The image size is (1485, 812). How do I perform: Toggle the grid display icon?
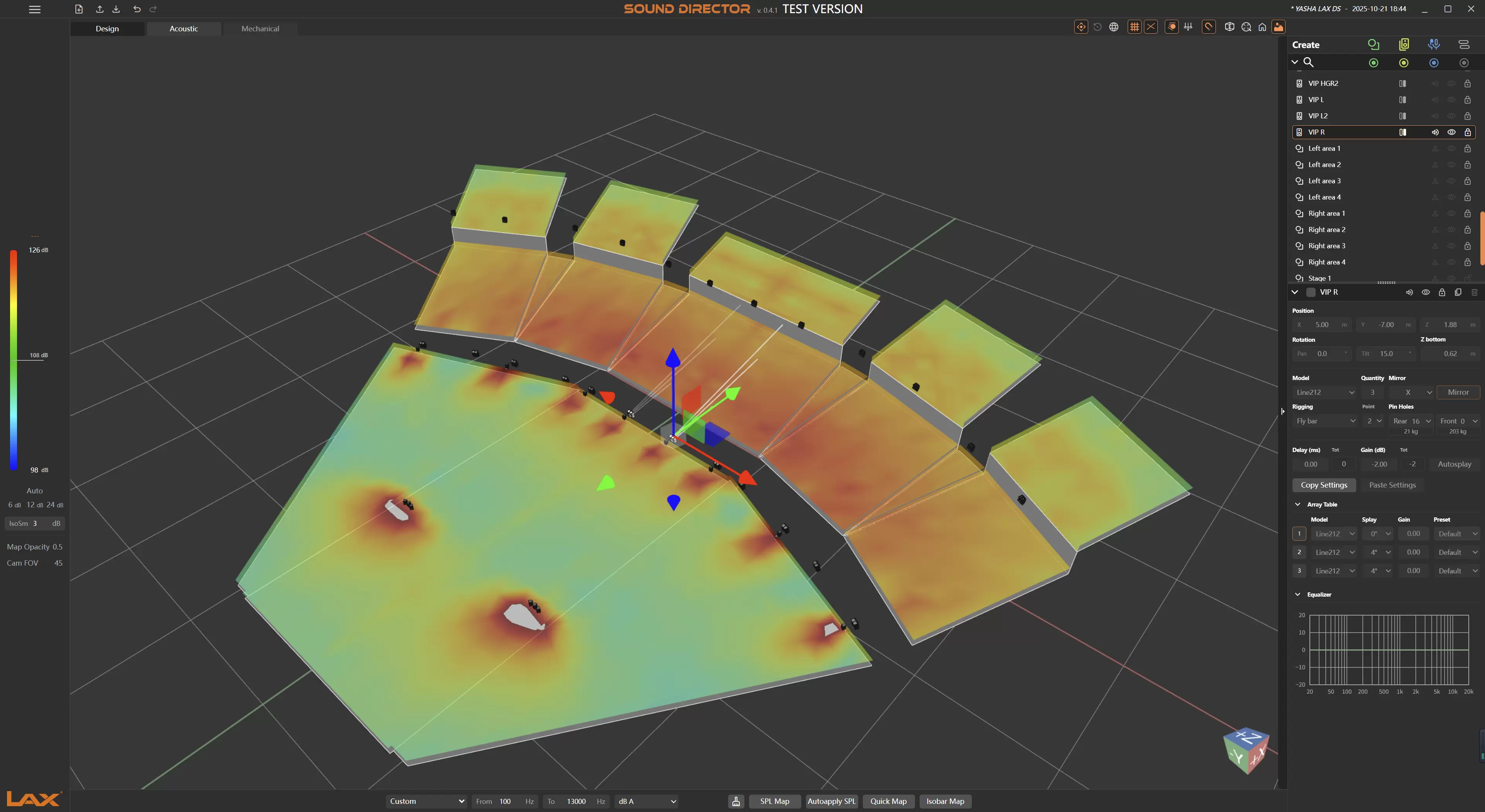[x=1134, y=27]
